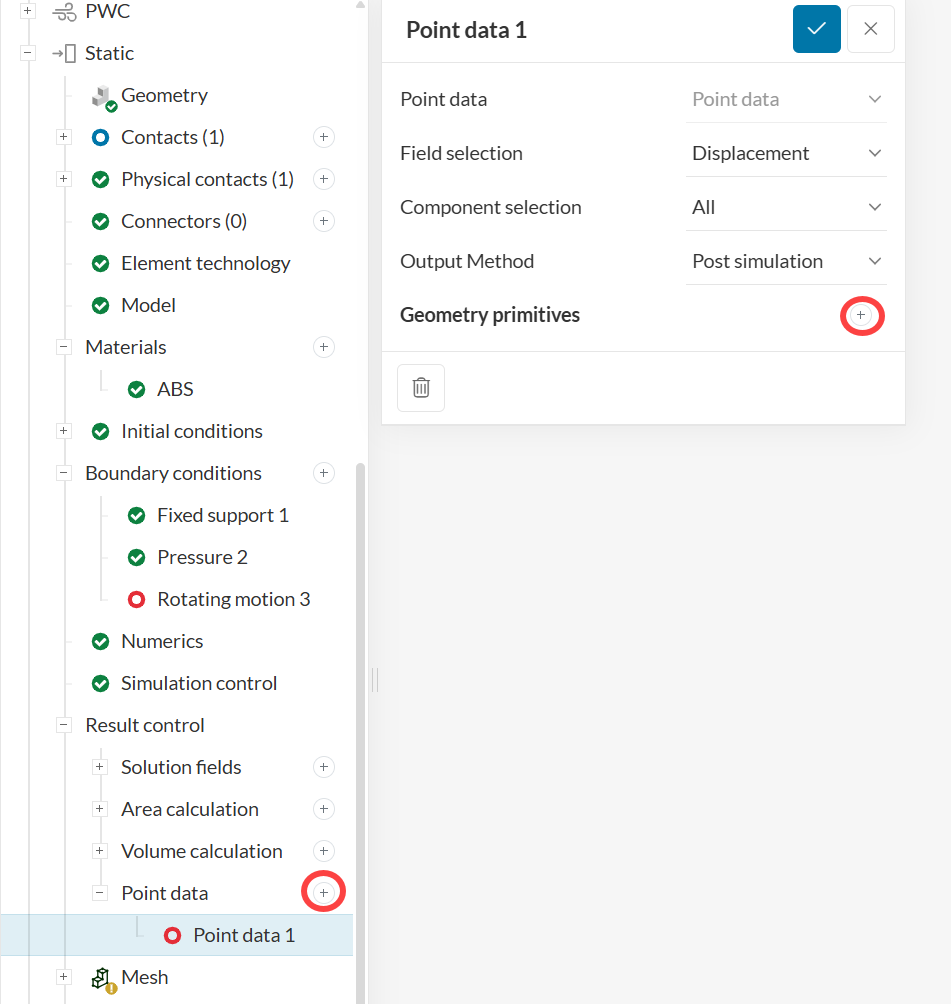The width and height of the screenshot is (951, 1004).
Task: Select Rotating motion 3 boundary condition
Action: click(233, 599)
